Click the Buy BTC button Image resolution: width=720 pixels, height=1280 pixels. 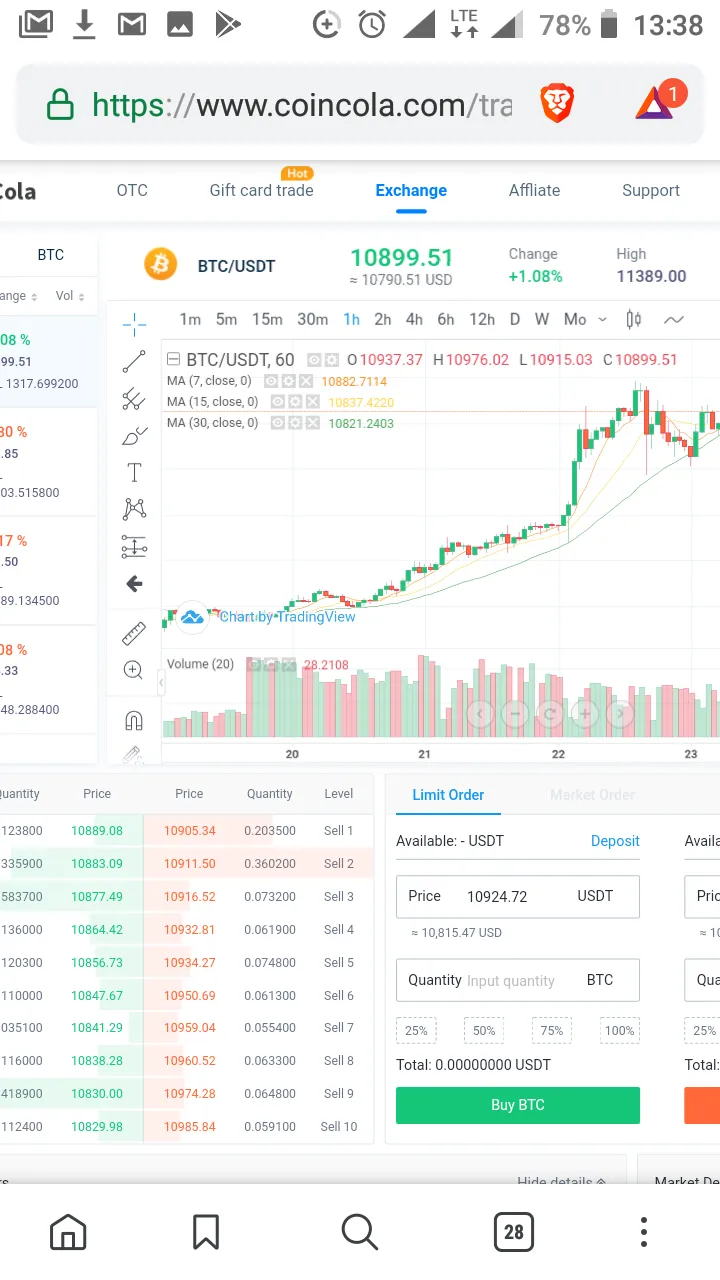[x=518, y=1105]
